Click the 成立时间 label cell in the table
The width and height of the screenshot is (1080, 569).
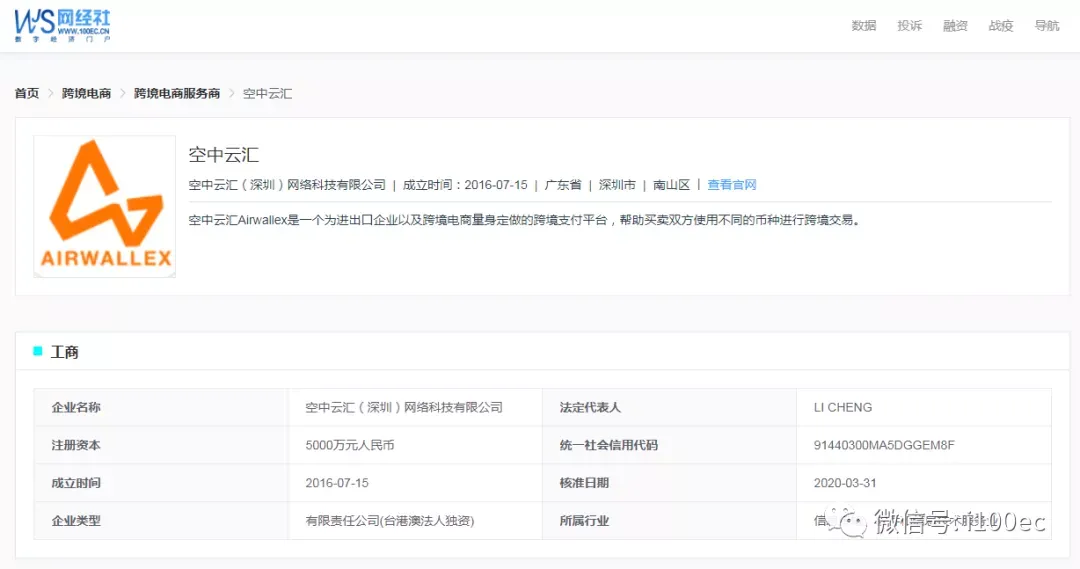(x=161, y=483)
